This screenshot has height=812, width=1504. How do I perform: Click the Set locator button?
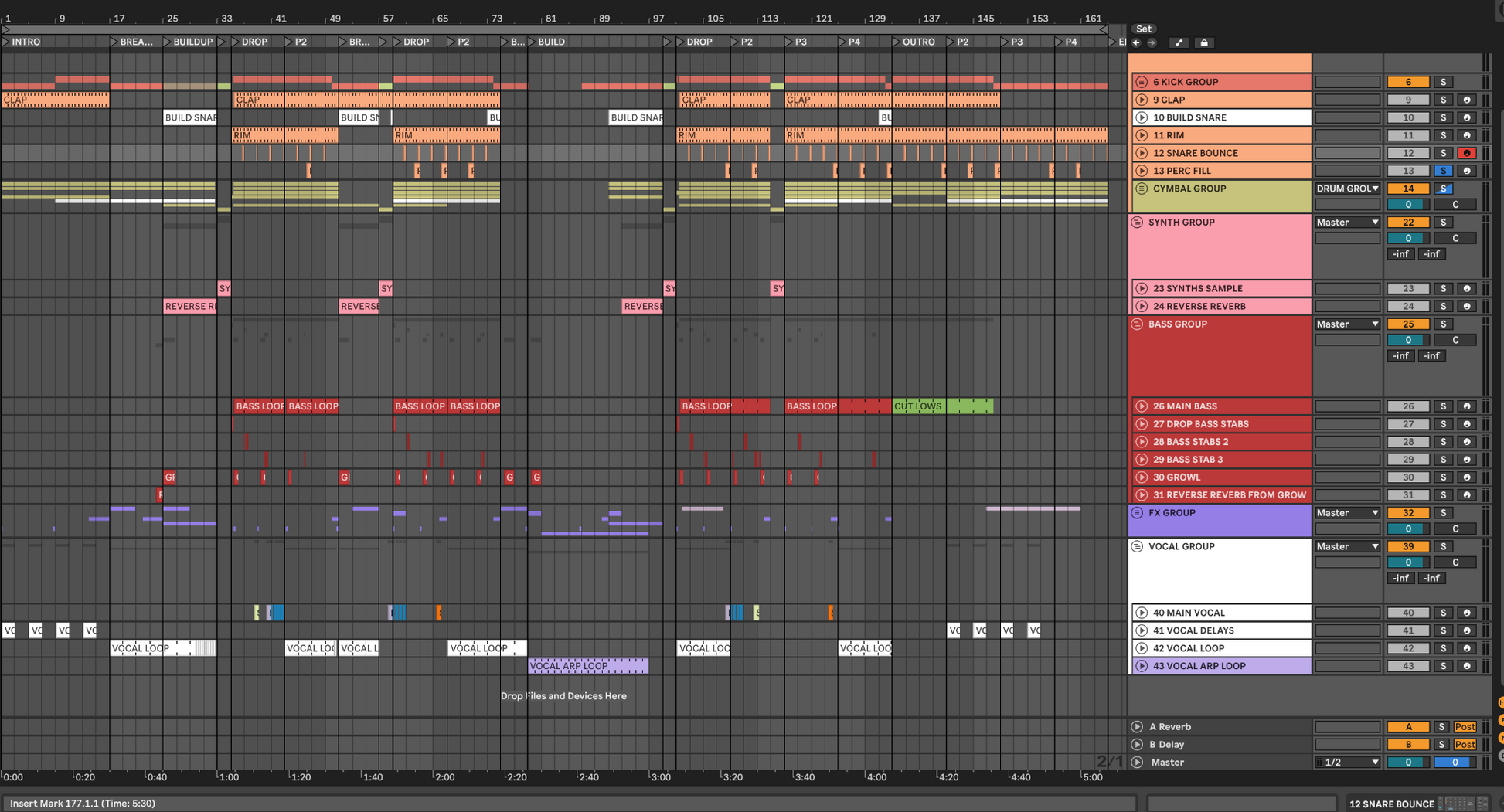pyautogui.click(x=1144, y=29)
